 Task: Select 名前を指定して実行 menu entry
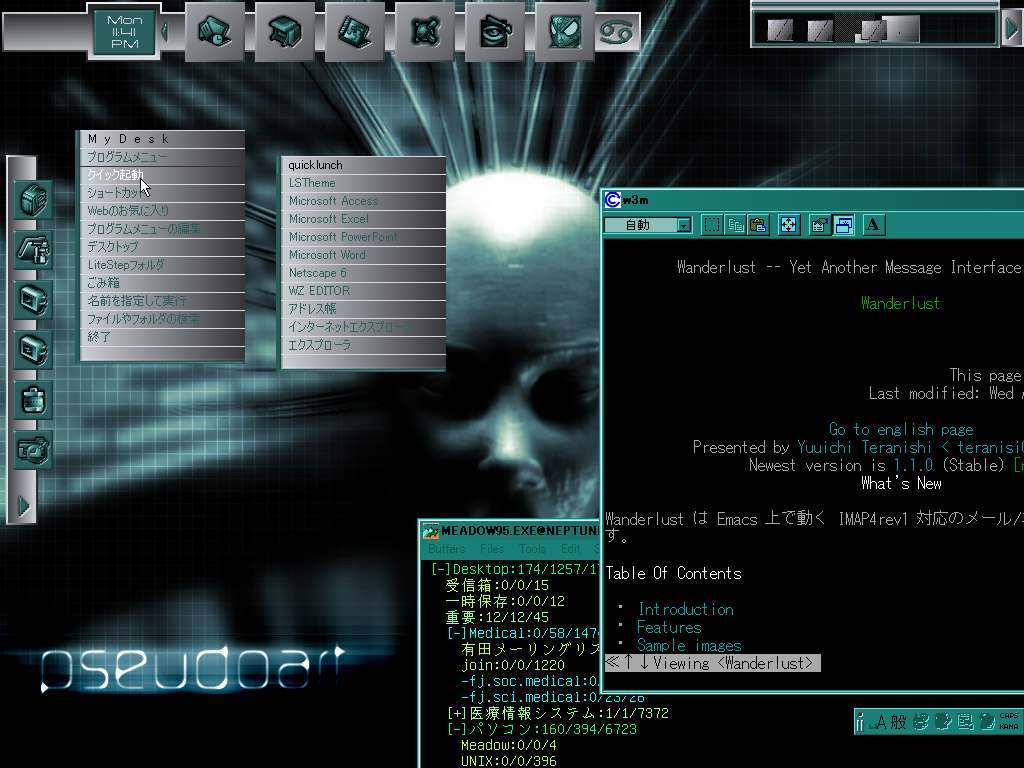coord(162,301)
